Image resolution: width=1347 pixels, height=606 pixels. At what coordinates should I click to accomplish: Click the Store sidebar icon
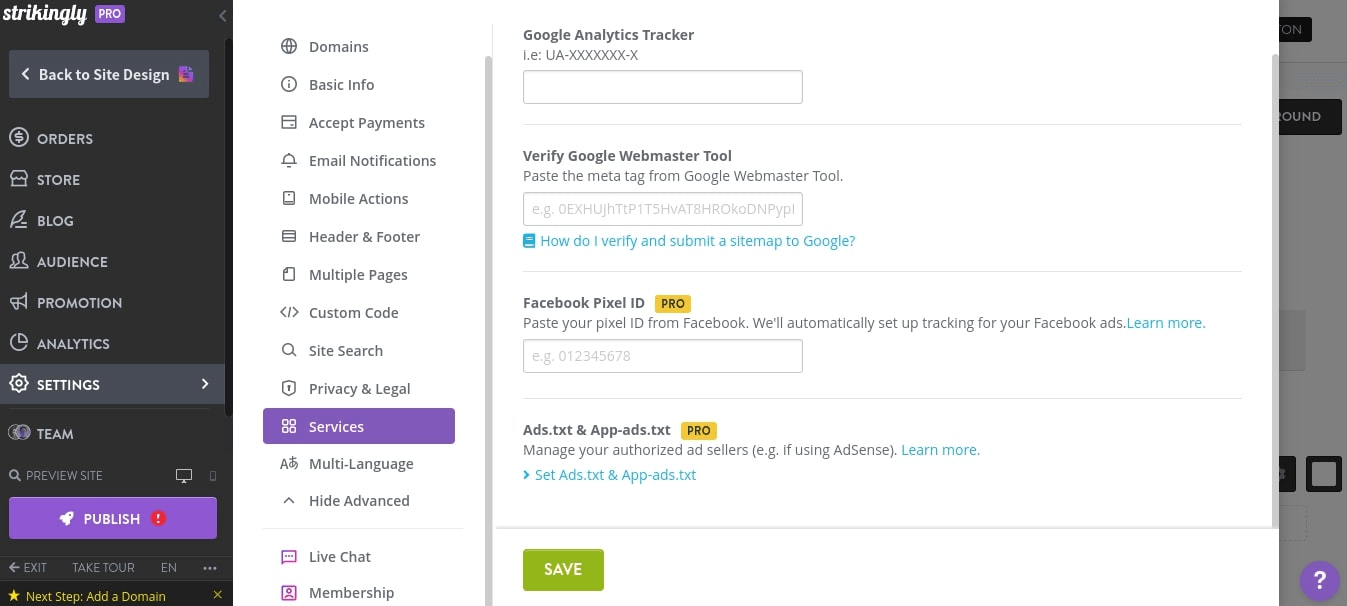coord(20,179)
